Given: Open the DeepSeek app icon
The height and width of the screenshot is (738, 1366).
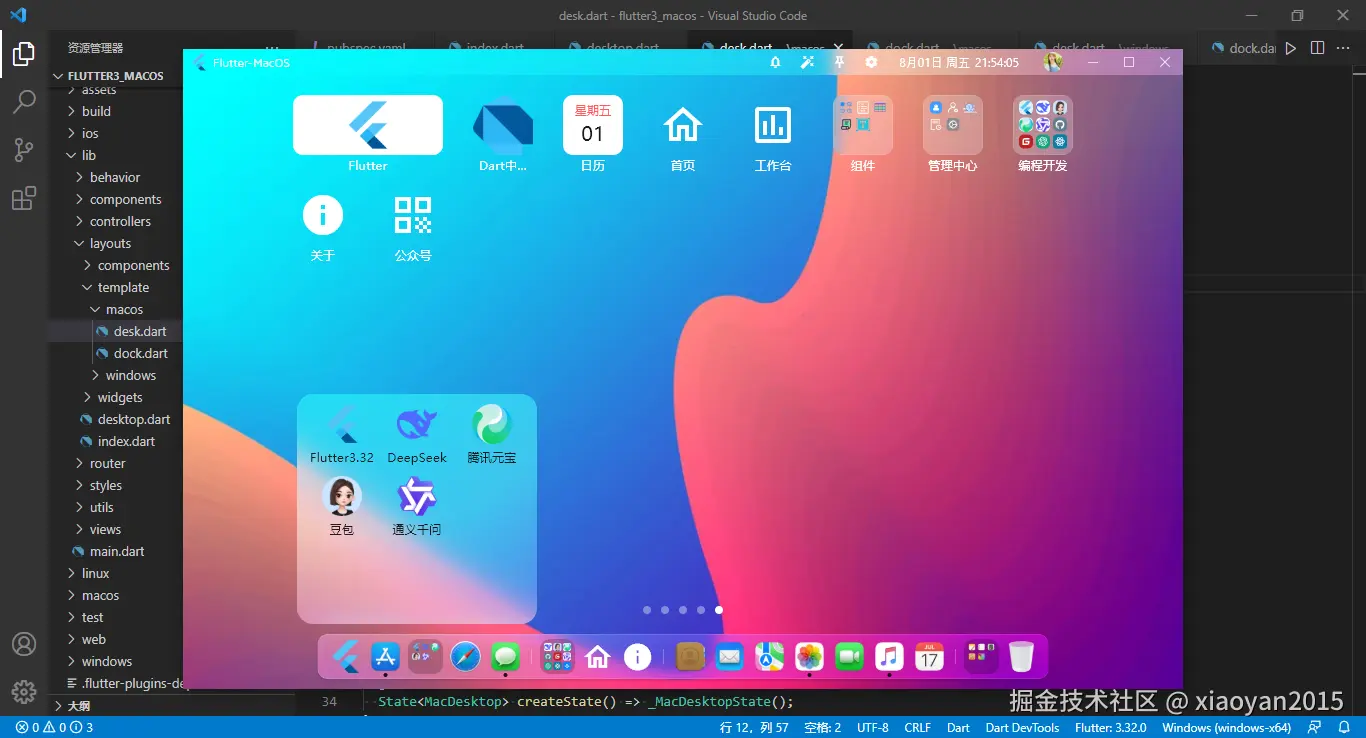Looking at the screenshot, I should click(x=417, y=425).
